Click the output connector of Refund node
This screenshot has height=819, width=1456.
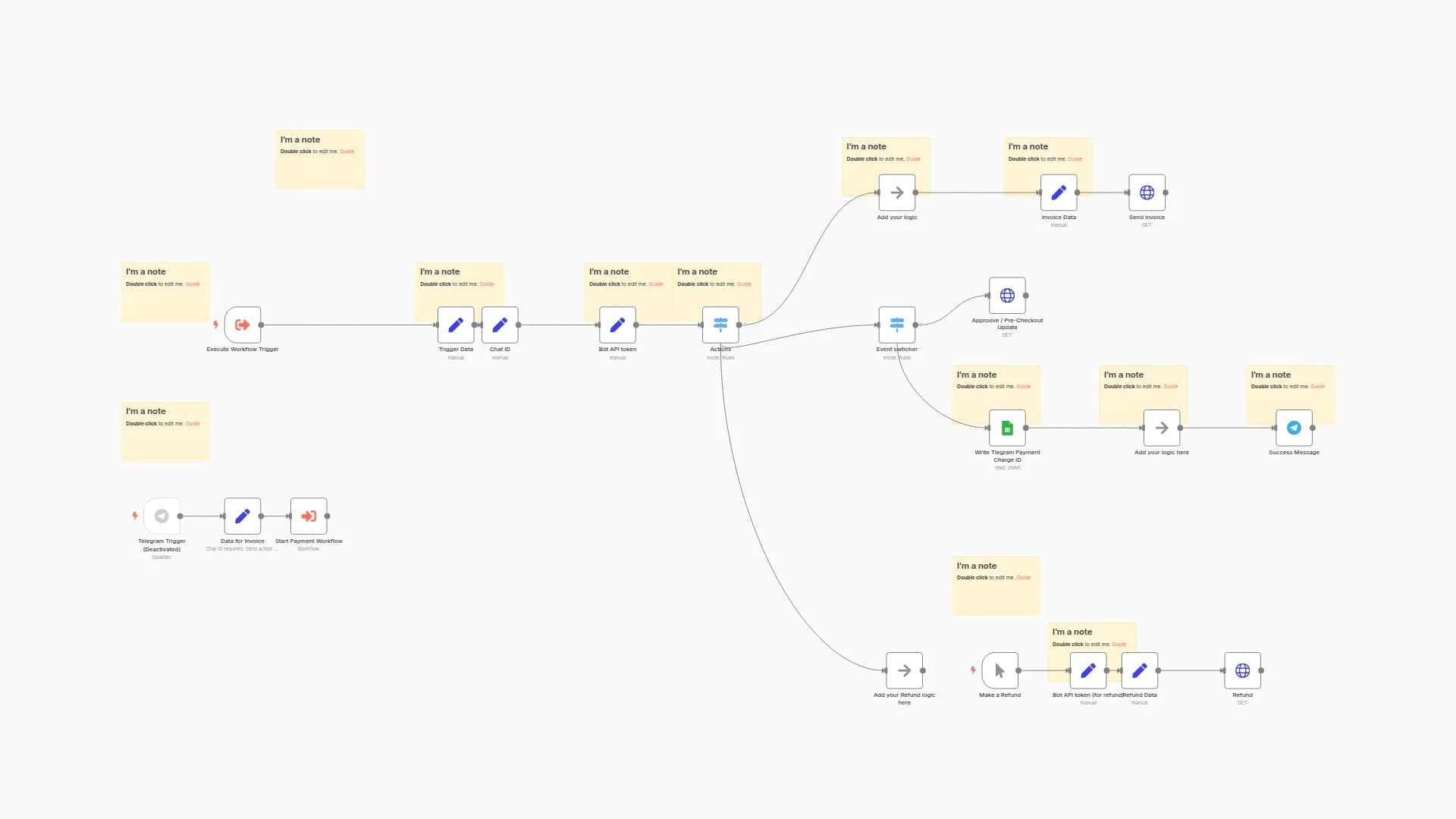click(x=1261, y=670)
